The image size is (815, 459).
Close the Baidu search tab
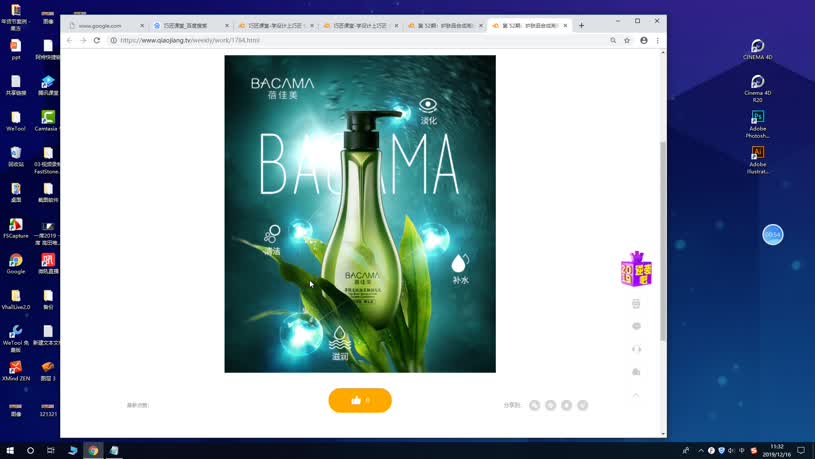227,25
